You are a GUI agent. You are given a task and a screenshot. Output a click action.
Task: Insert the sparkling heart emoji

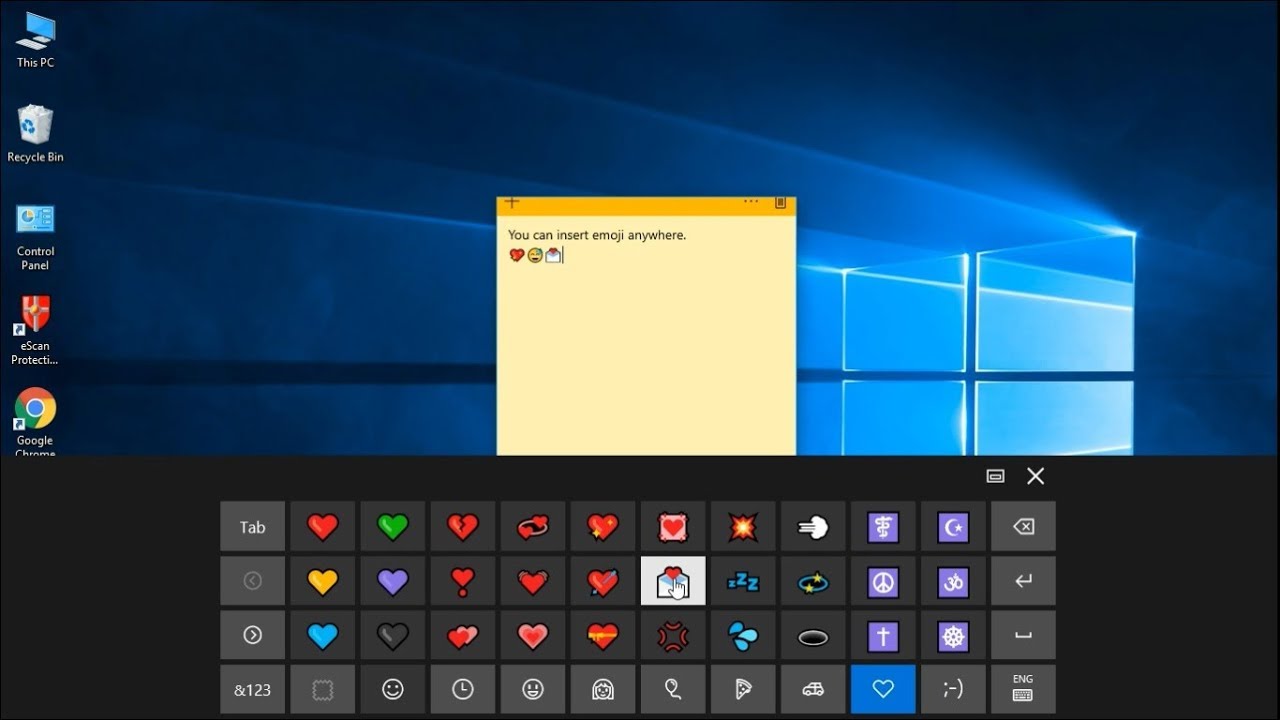click(602, 527)
